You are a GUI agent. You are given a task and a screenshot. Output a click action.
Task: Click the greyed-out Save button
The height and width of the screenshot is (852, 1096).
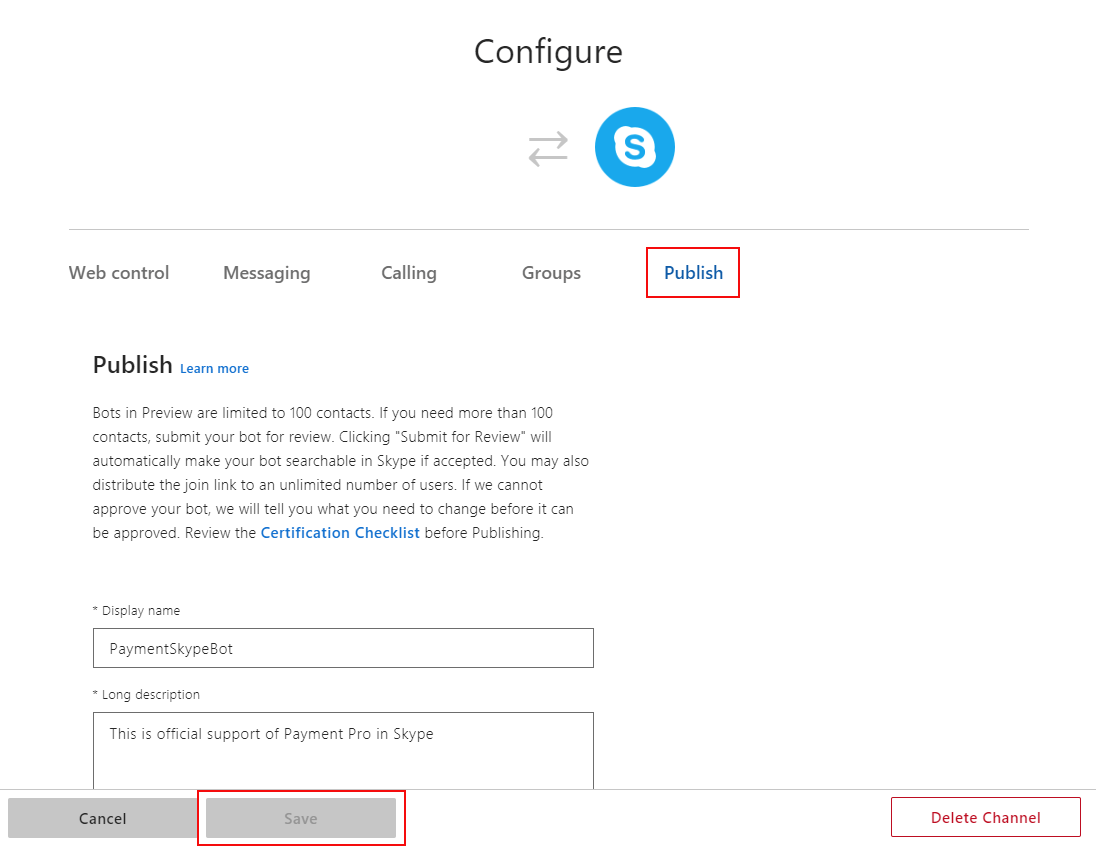coord(301,818)
